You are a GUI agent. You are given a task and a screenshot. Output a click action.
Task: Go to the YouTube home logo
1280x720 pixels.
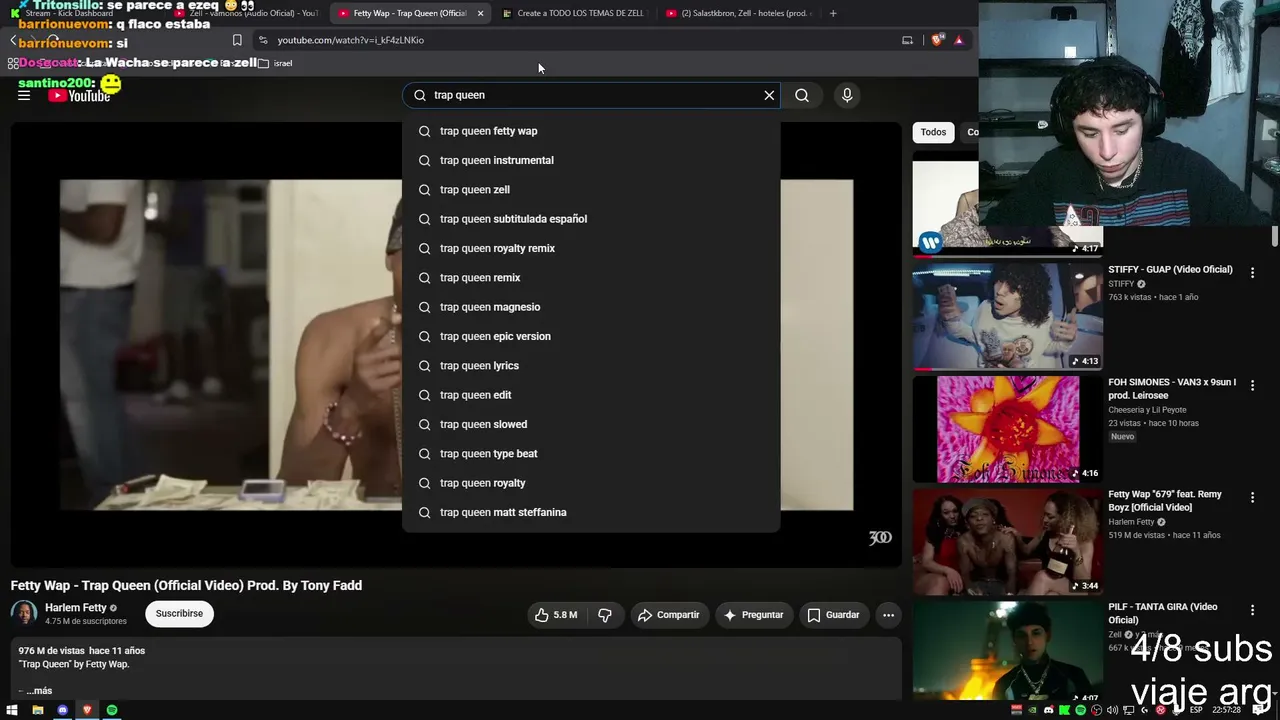point(79,96)
